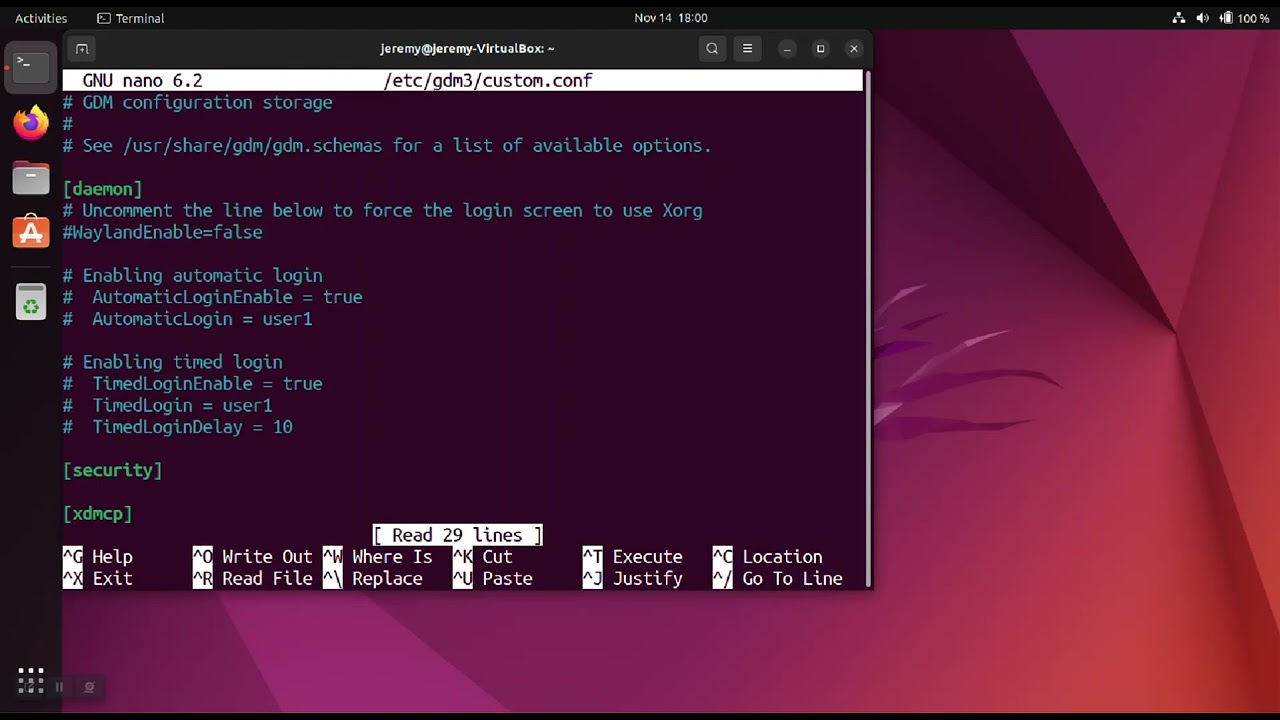This screenshot has width=1280, height=720.
Task: Open a new terminal tab with the tab icon
Action: [82, 48]
